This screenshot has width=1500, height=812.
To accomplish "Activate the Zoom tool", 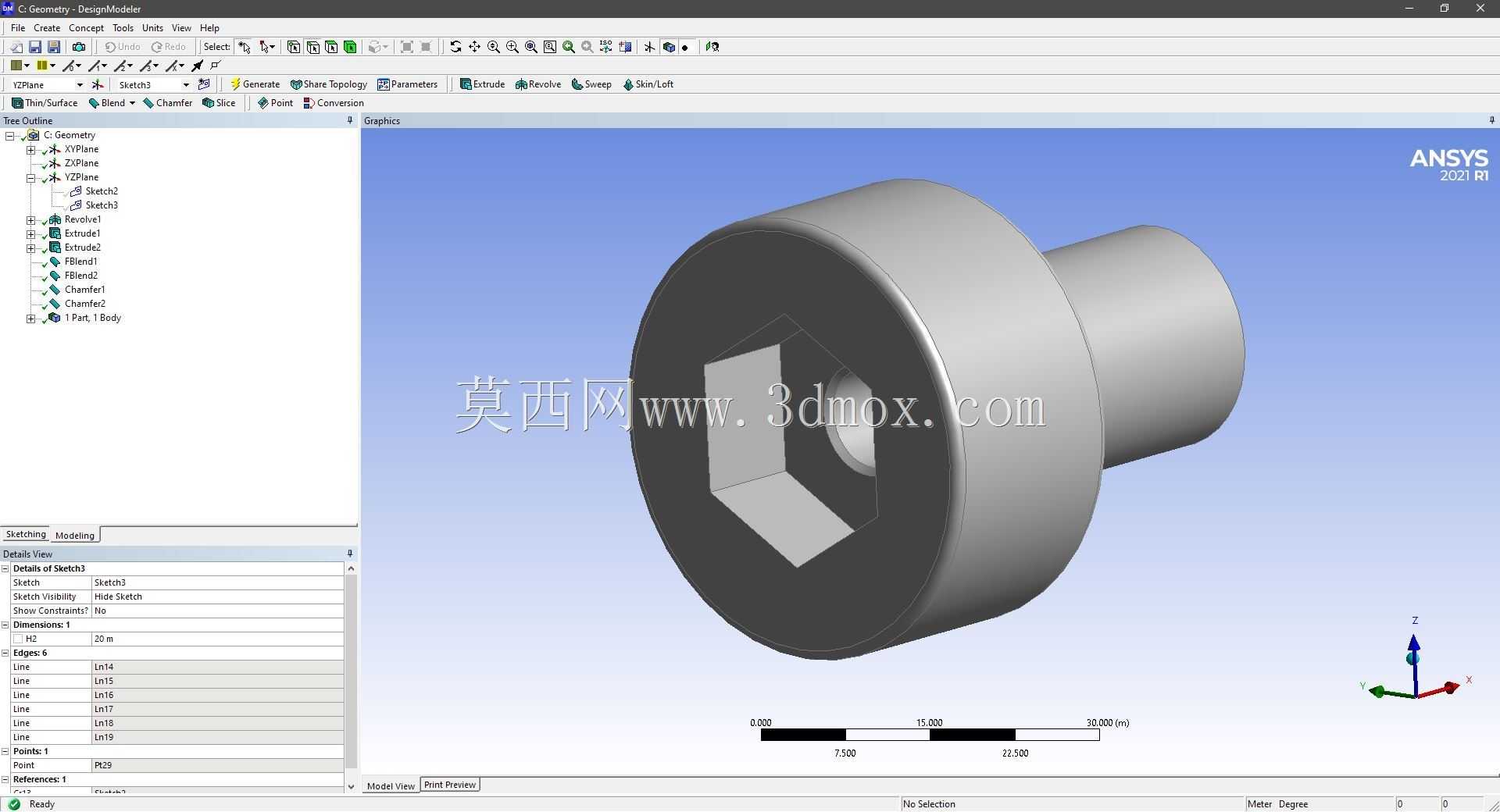I will point(494,47).
